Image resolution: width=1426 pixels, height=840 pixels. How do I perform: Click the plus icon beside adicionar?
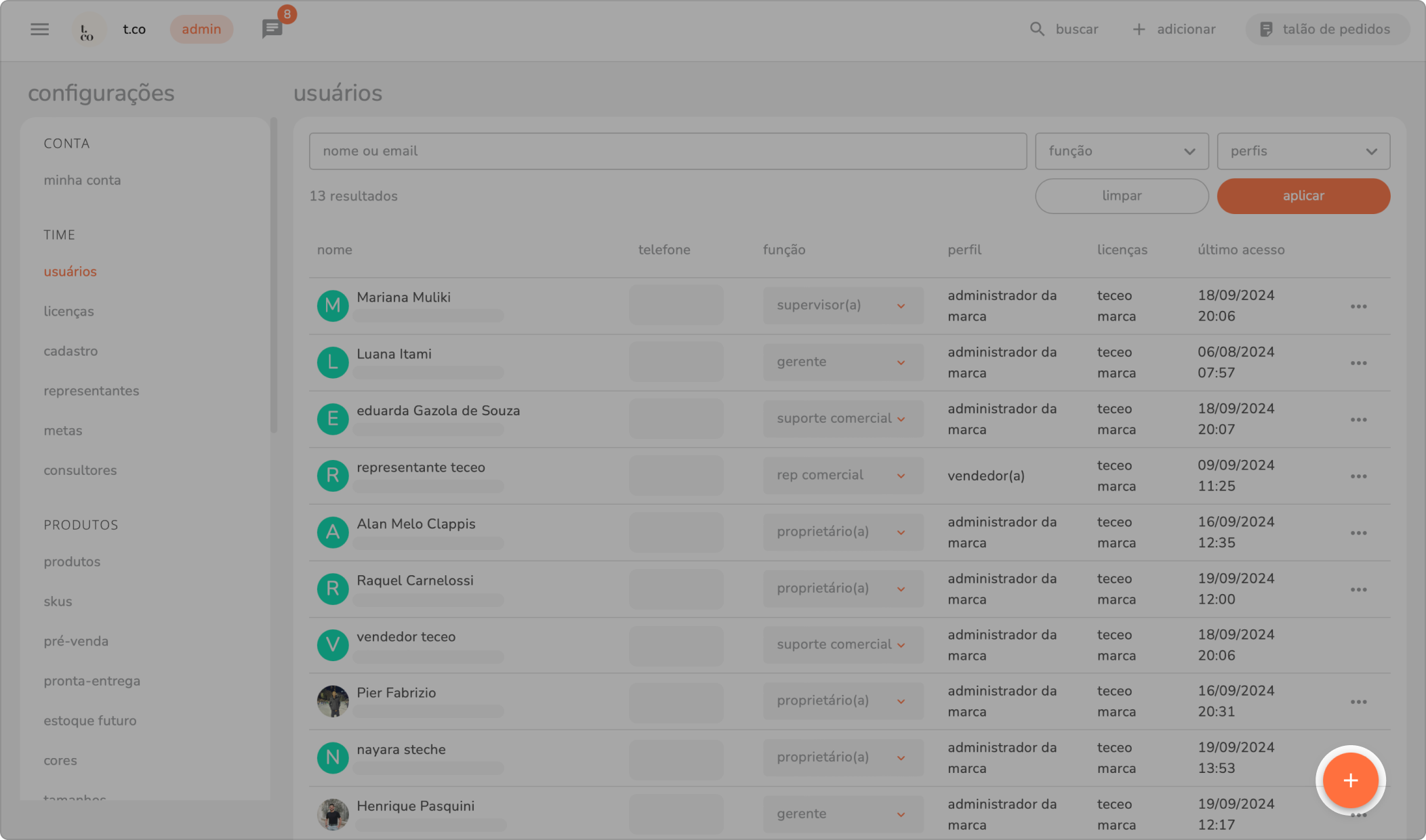tap(1139, 29)
